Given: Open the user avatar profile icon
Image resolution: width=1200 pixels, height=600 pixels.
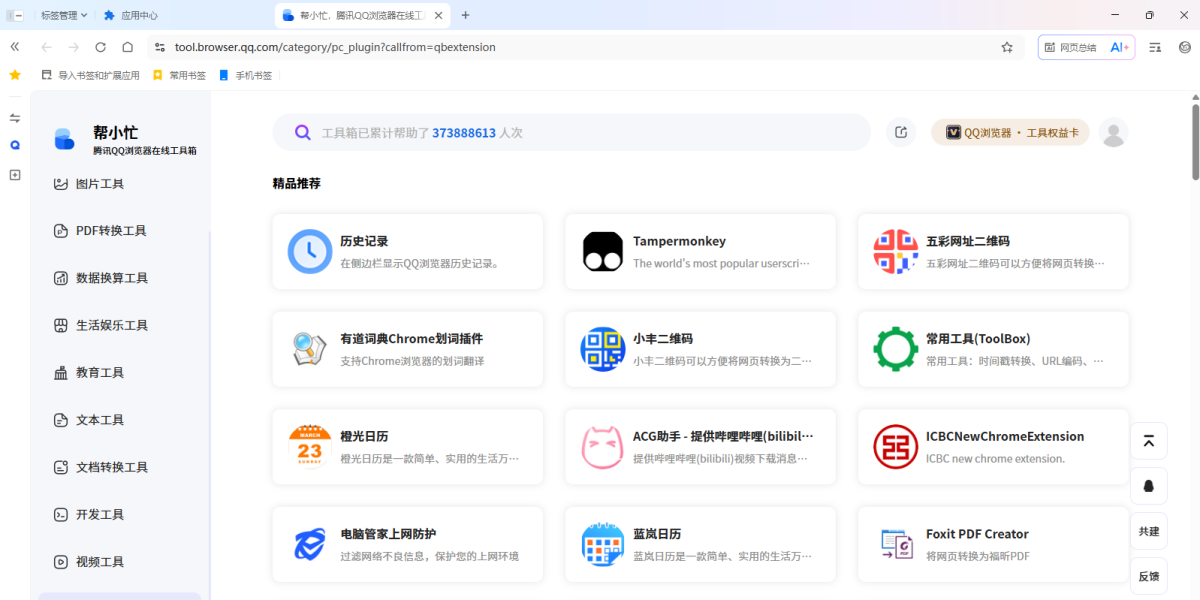Looking at the screenshot, I should pos(1113,132).
